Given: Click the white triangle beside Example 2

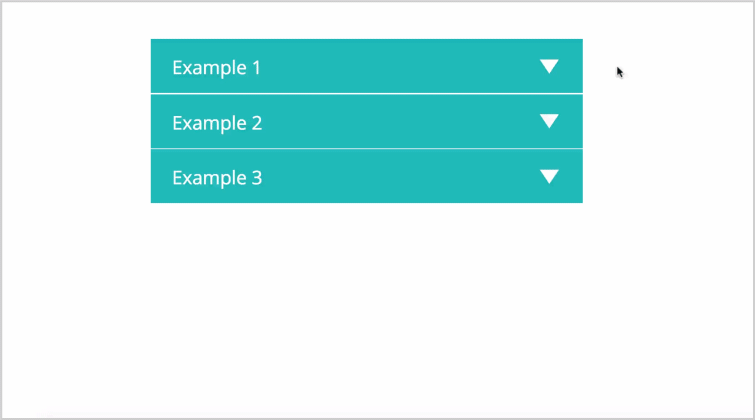Looking at the screenshot, I should (x=549, y=121).
